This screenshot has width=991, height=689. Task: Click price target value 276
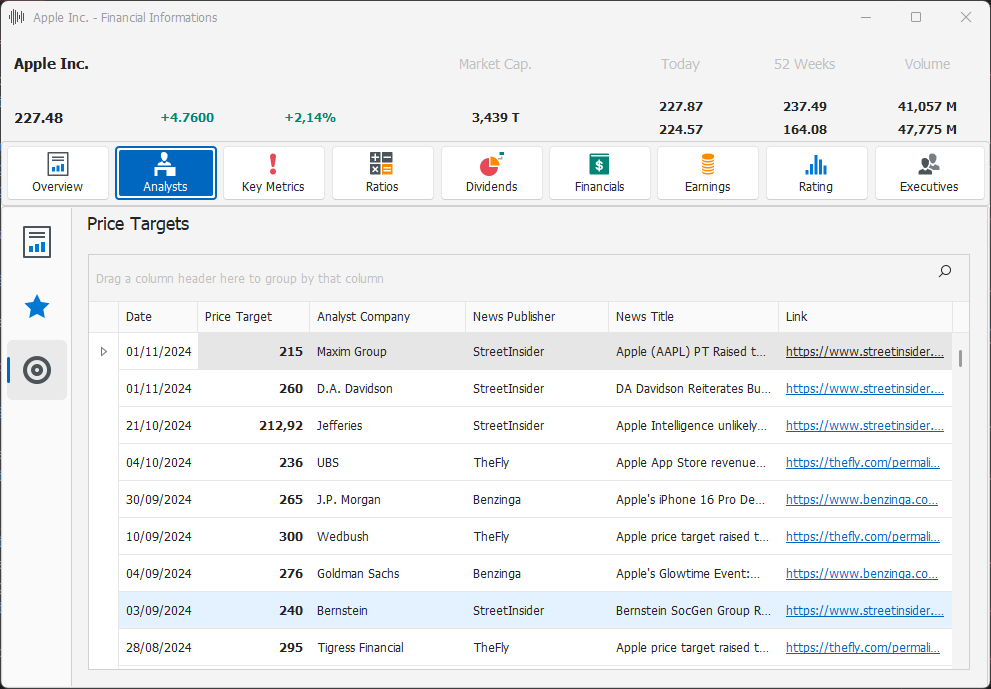point(291,573)
